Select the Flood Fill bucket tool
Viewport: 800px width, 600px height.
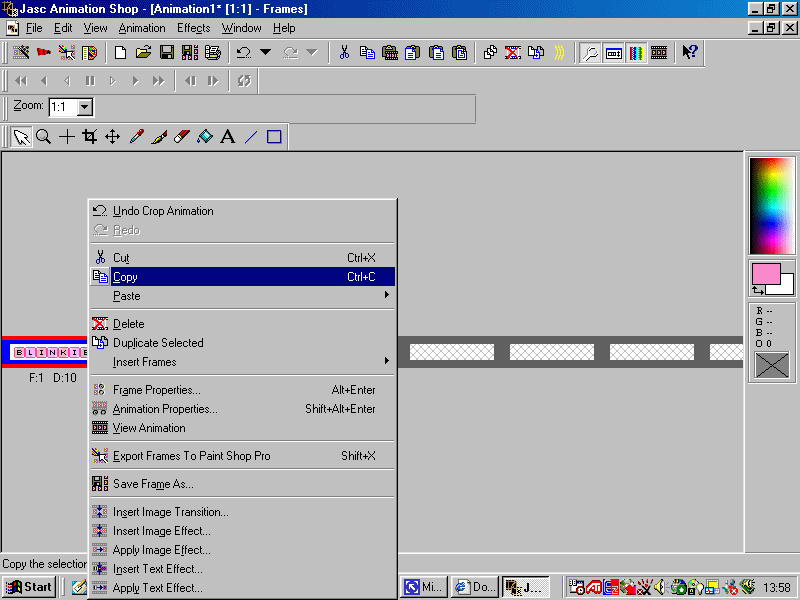[205, 137]
